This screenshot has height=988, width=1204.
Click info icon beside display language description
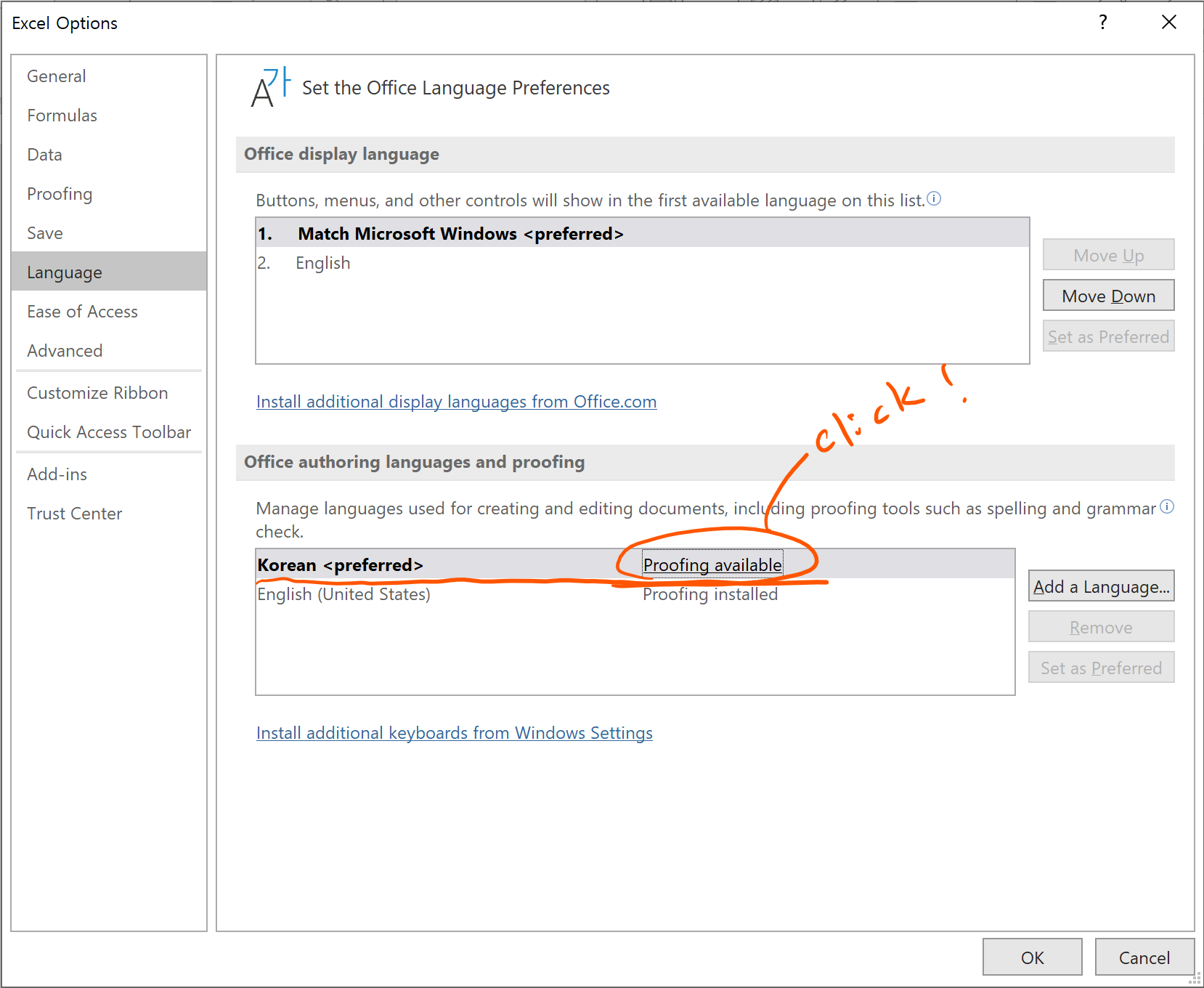[935, 198]
